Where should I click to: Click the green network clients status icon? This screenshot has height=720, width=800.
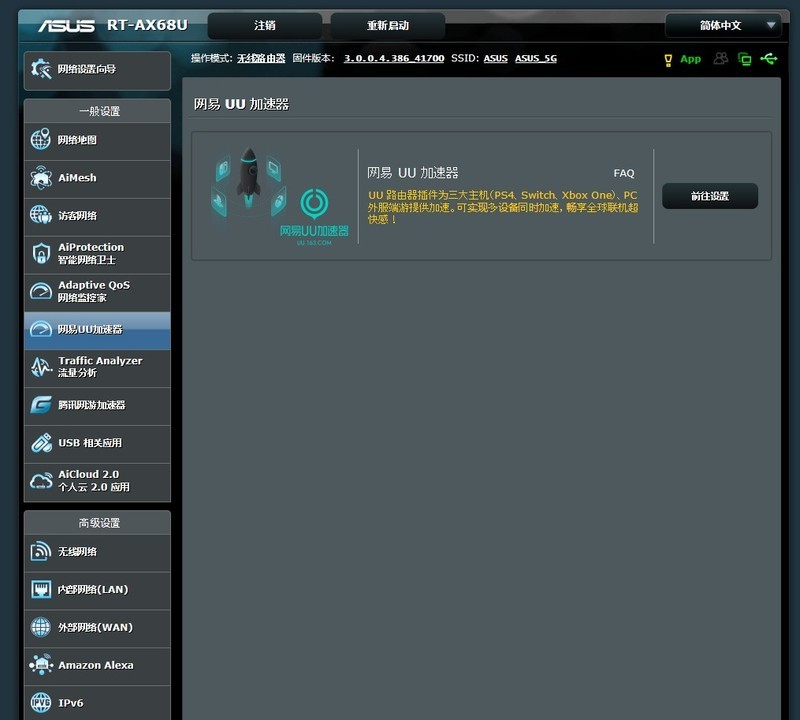(745, 59)
